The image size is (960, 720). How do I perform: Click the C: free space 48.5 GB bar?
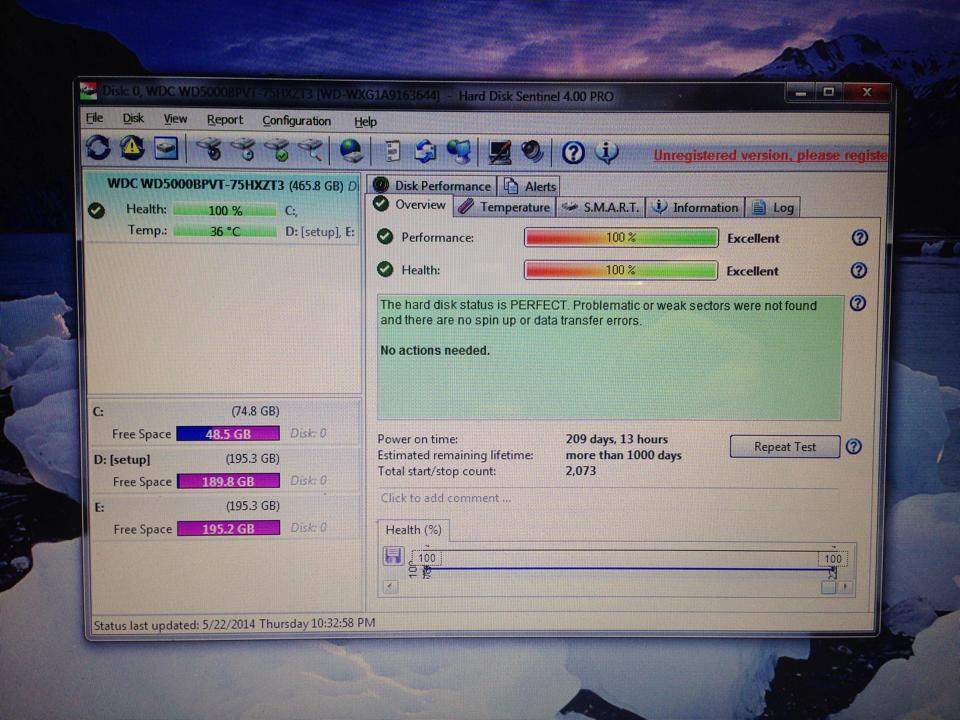(228, 433)
